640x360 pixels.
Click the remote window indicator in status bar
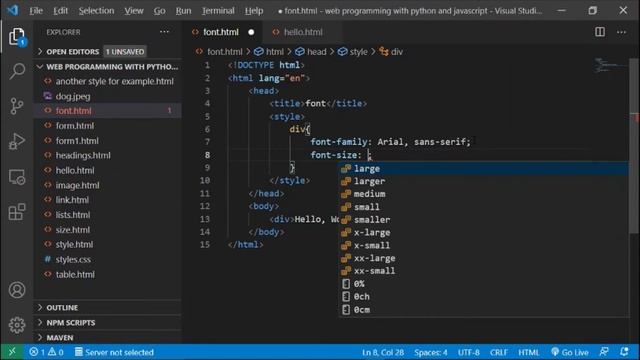tap(12, 352)
